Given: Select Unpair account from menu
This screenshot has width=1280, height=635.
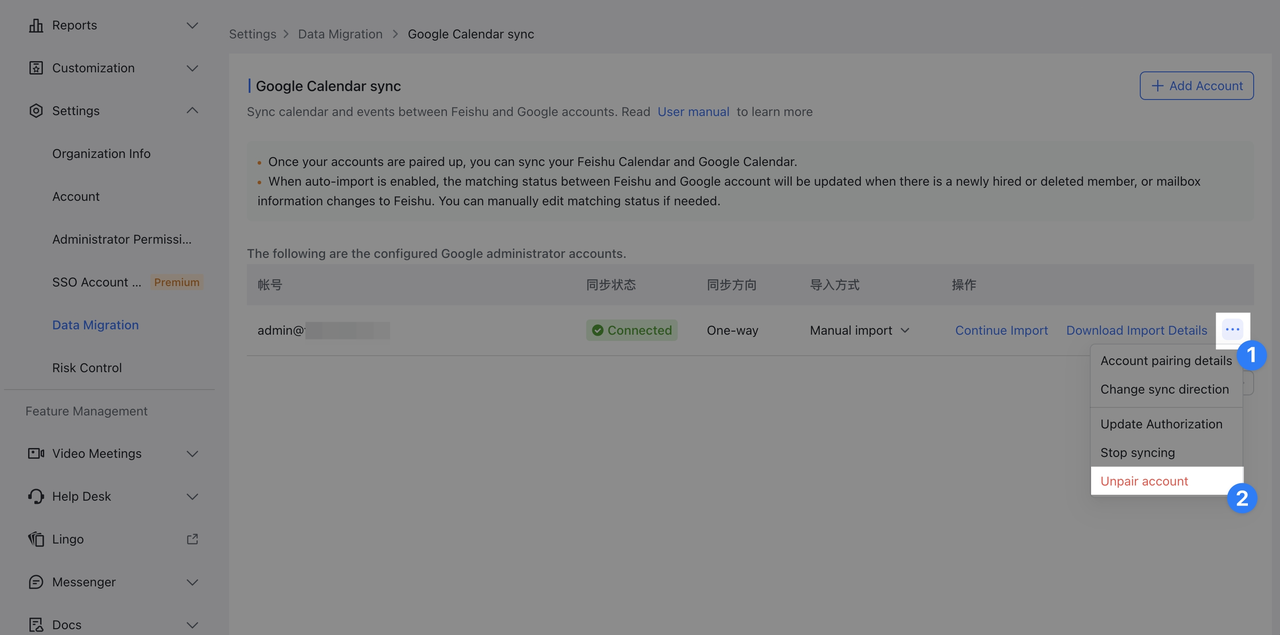Looking at the screenshot, I should [1144, 481].
